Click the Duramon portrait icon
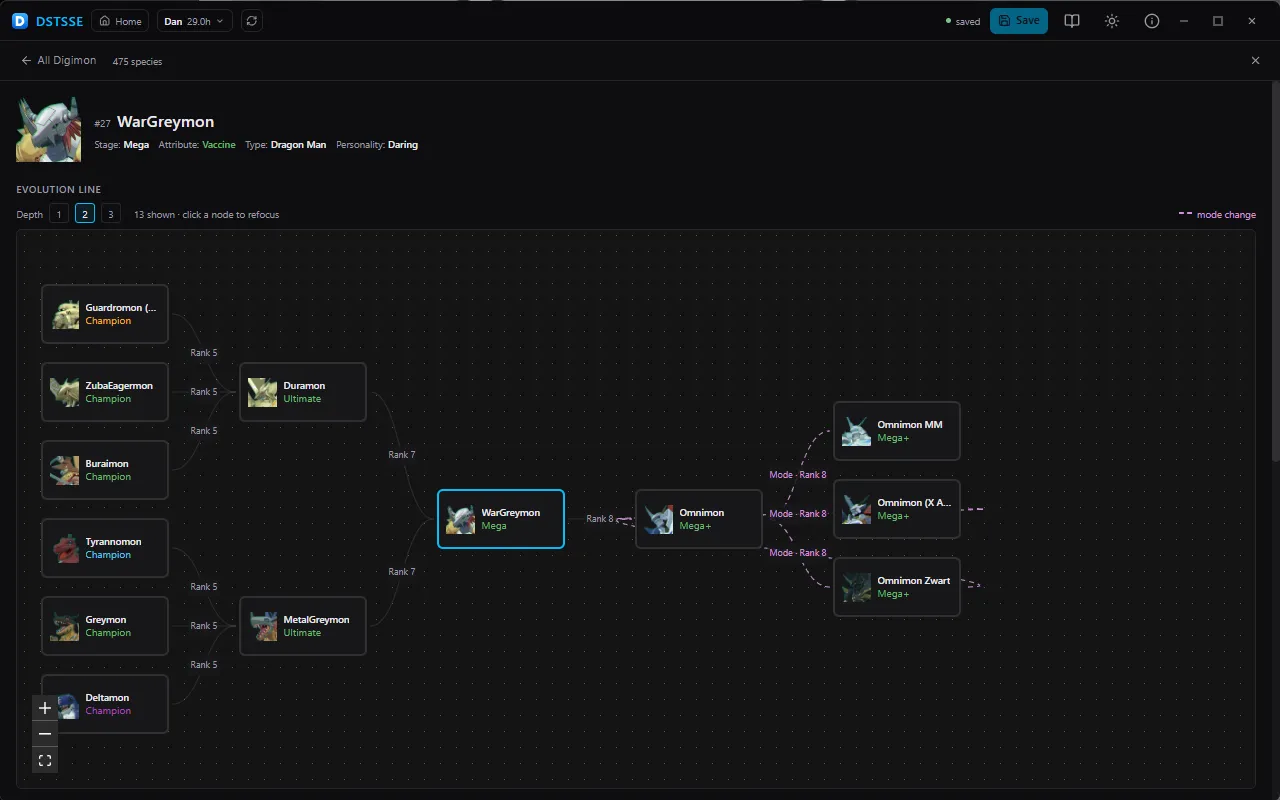Viewport: 1280px width, 800px height. point(263,392)
